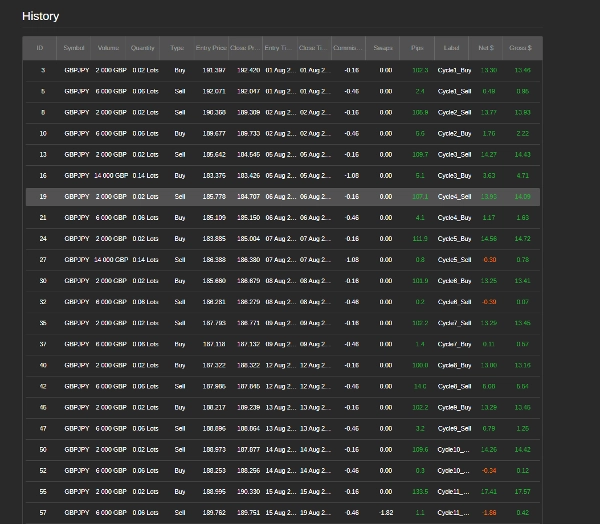Click the truncated Entry Time column header
Screen dimensions: 600x524
280,48
